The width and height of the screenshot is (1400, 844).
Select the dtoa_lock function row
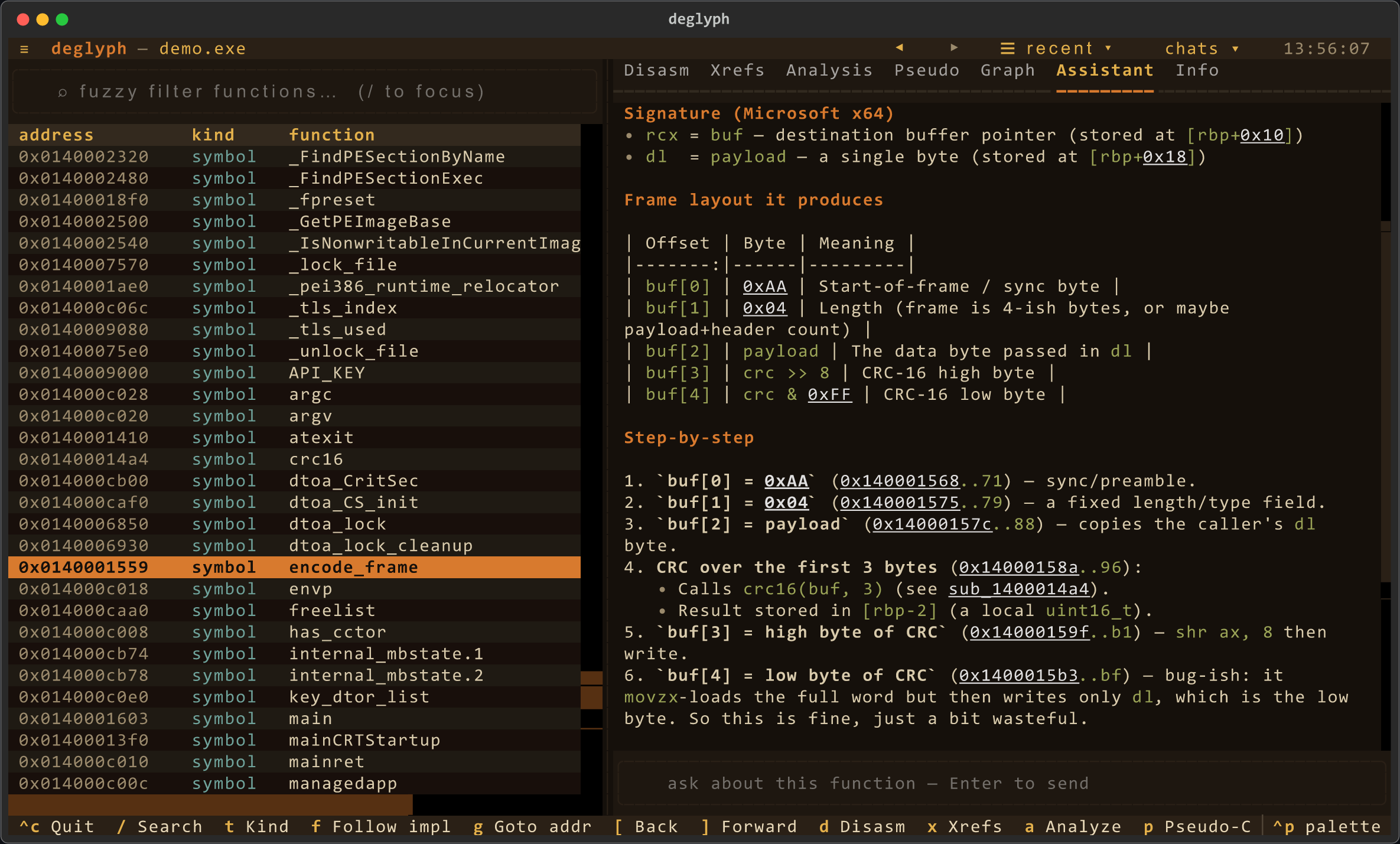coord(294,524)
